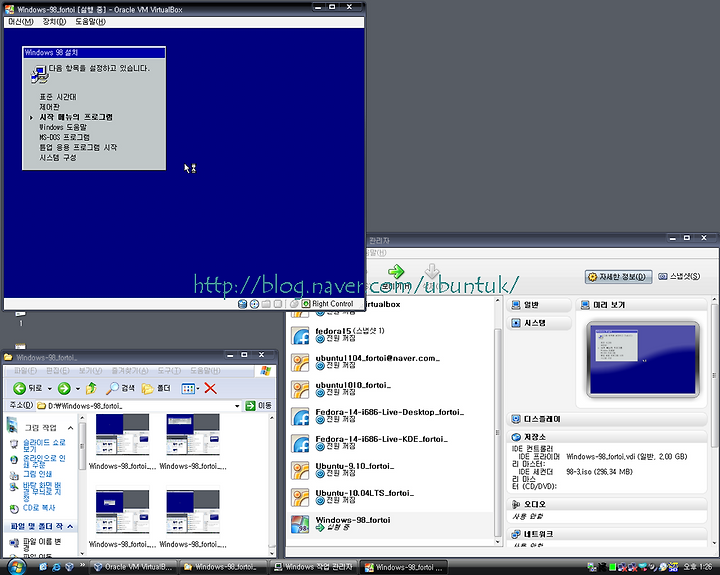The height and width of the screenshot is (575, 720).
Task: Open the 머신(M) menu in VM window
Action: click(x=21, y=22)
